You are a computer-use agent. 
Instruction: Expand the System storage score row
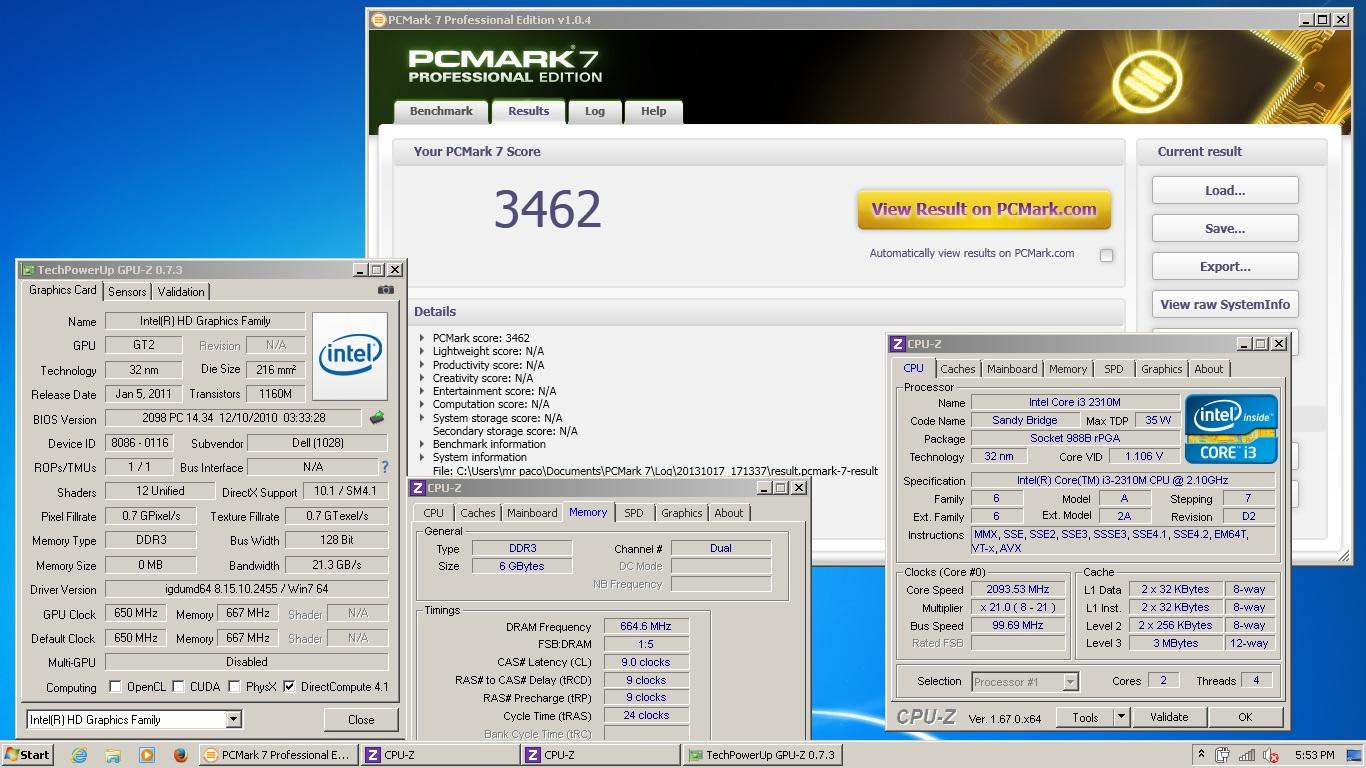[422, 418]
